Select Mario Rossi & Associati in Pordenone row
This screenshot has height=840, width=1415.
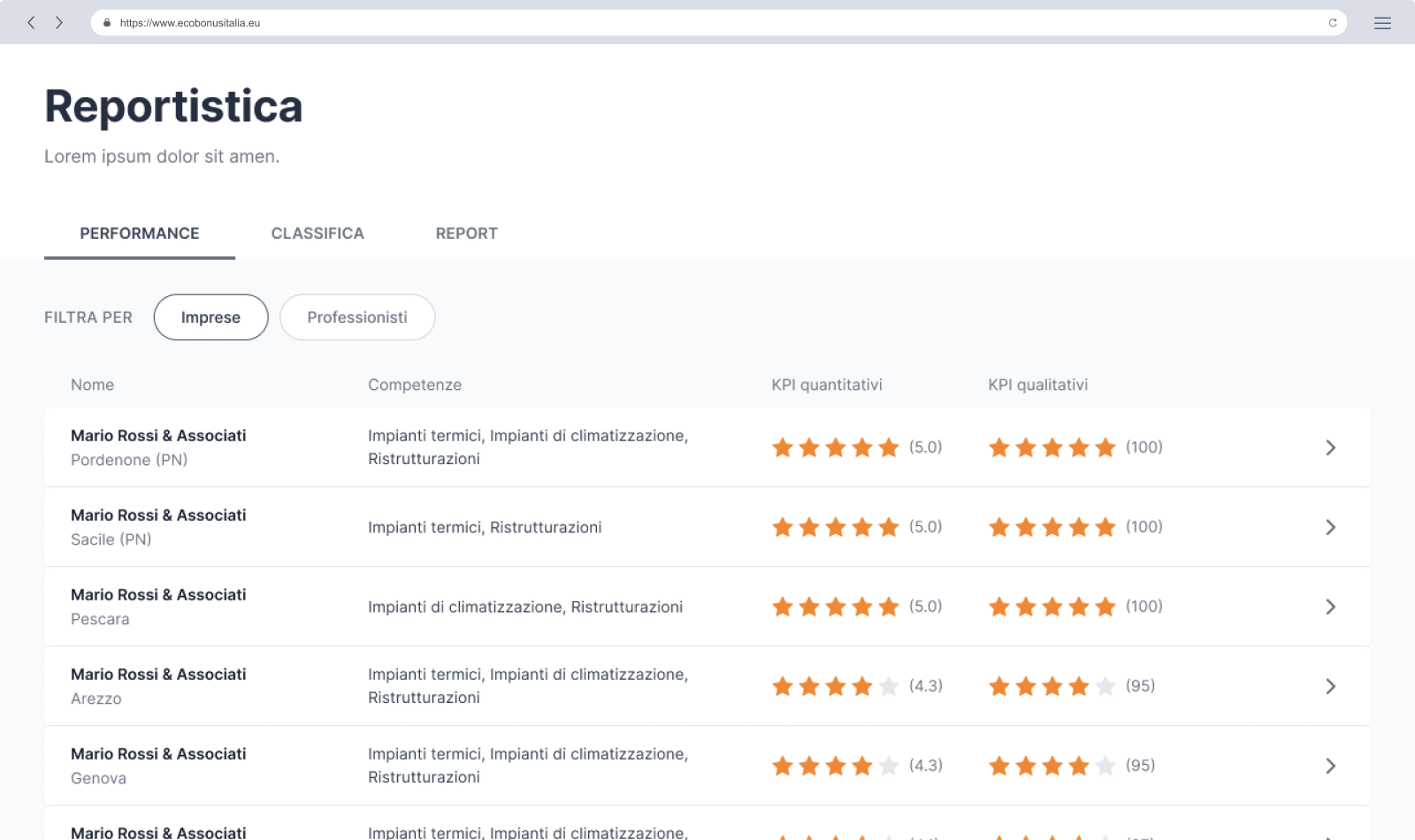158,436
